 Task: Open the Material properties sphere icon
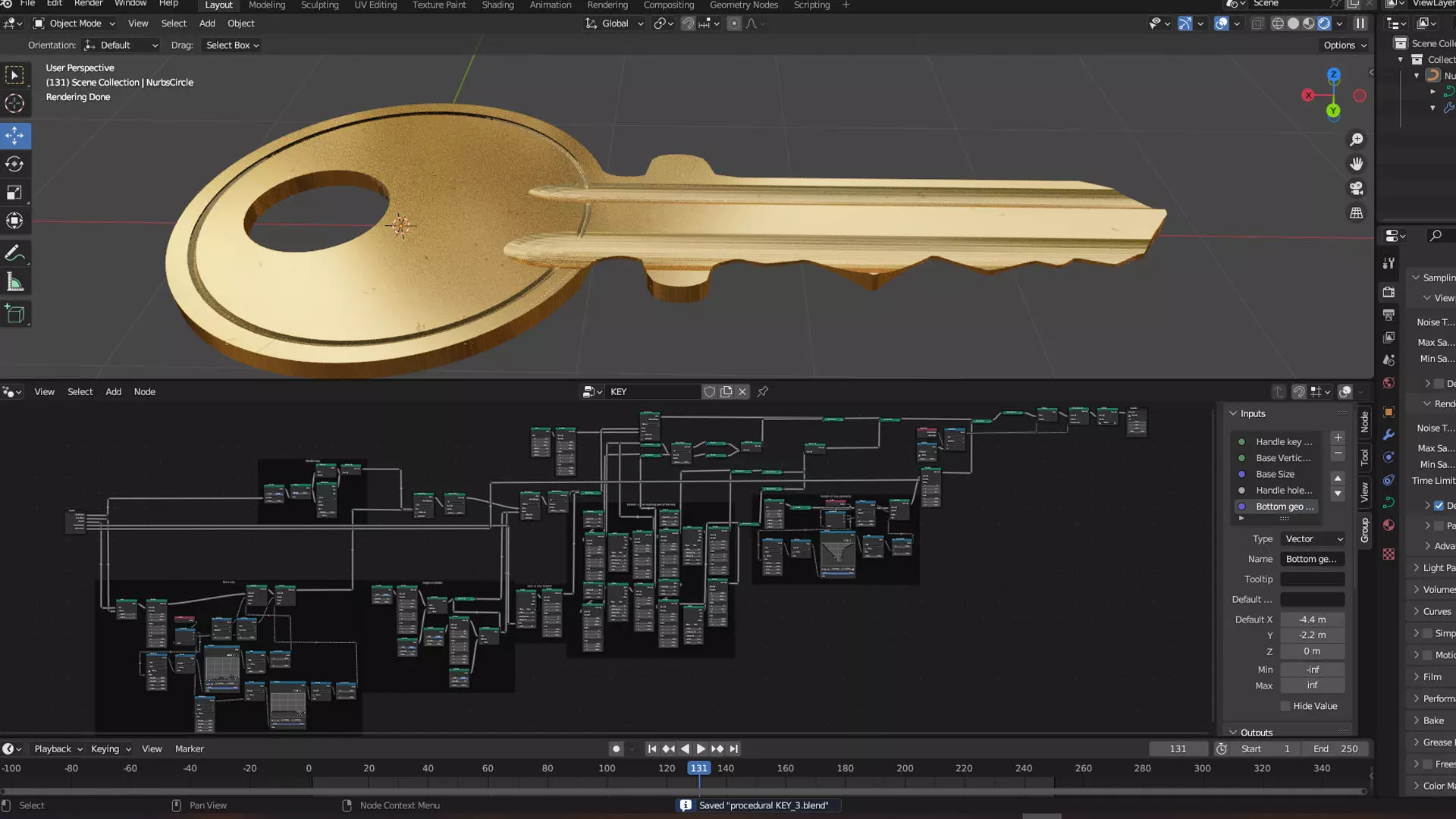pyautogui.click(x=1389, y=525)
